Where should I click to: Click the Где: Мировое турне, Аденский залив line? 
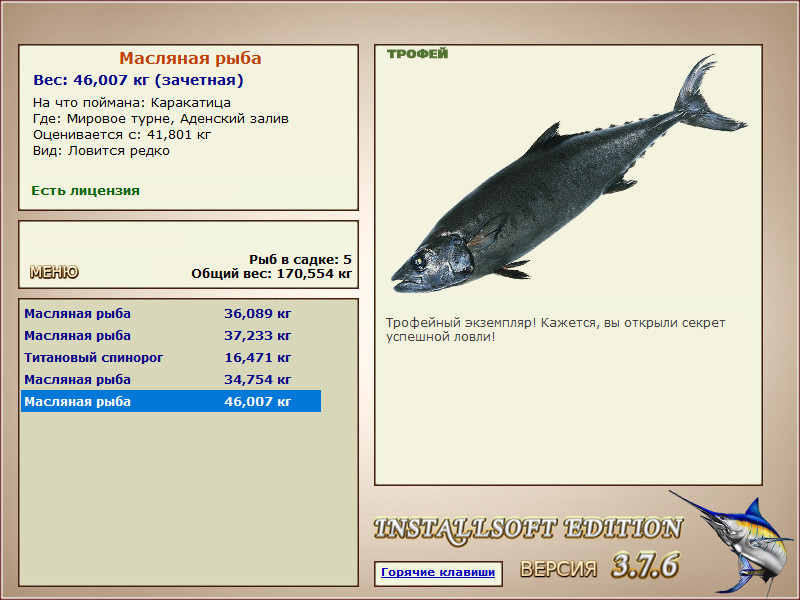click(x=161, y=119)
